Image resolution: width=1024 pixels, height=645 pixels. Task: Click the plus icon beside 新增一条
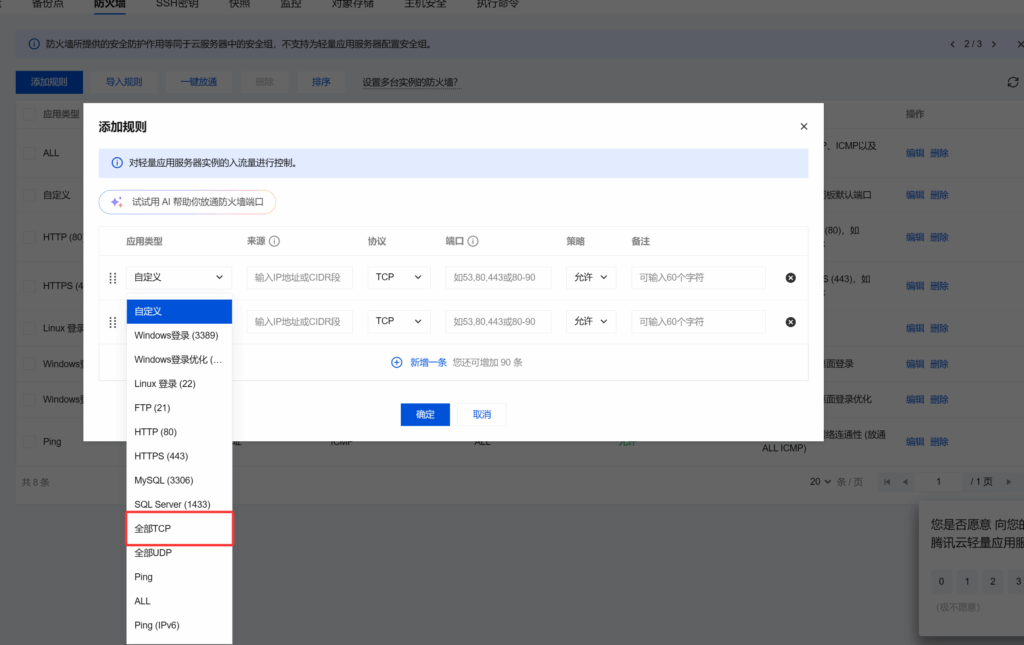click(x=396, y=362)
